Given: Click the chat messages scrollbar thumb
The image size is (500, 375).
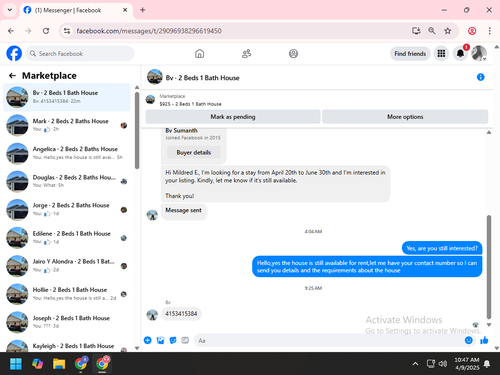Looking at the screenshot, I should point(489,267).
